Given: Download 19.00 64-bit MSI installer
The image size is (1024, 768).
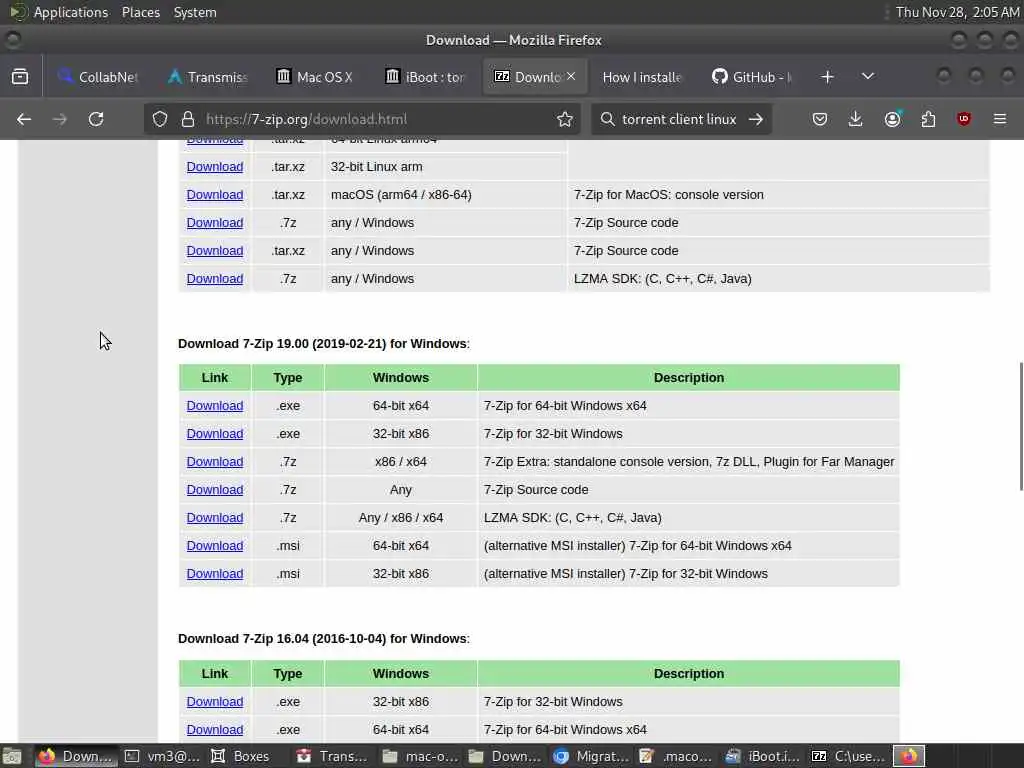Looking at the screenshot, I should [215, 546].
